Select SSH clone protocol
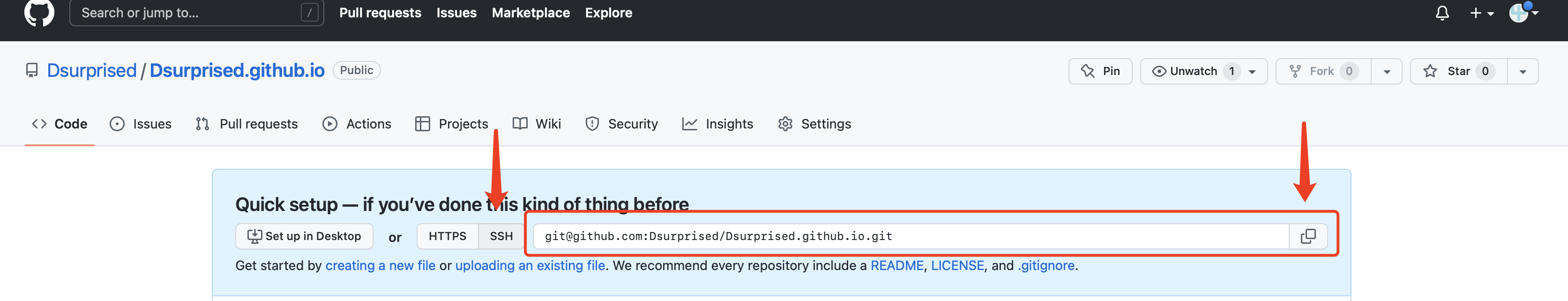 501,236
